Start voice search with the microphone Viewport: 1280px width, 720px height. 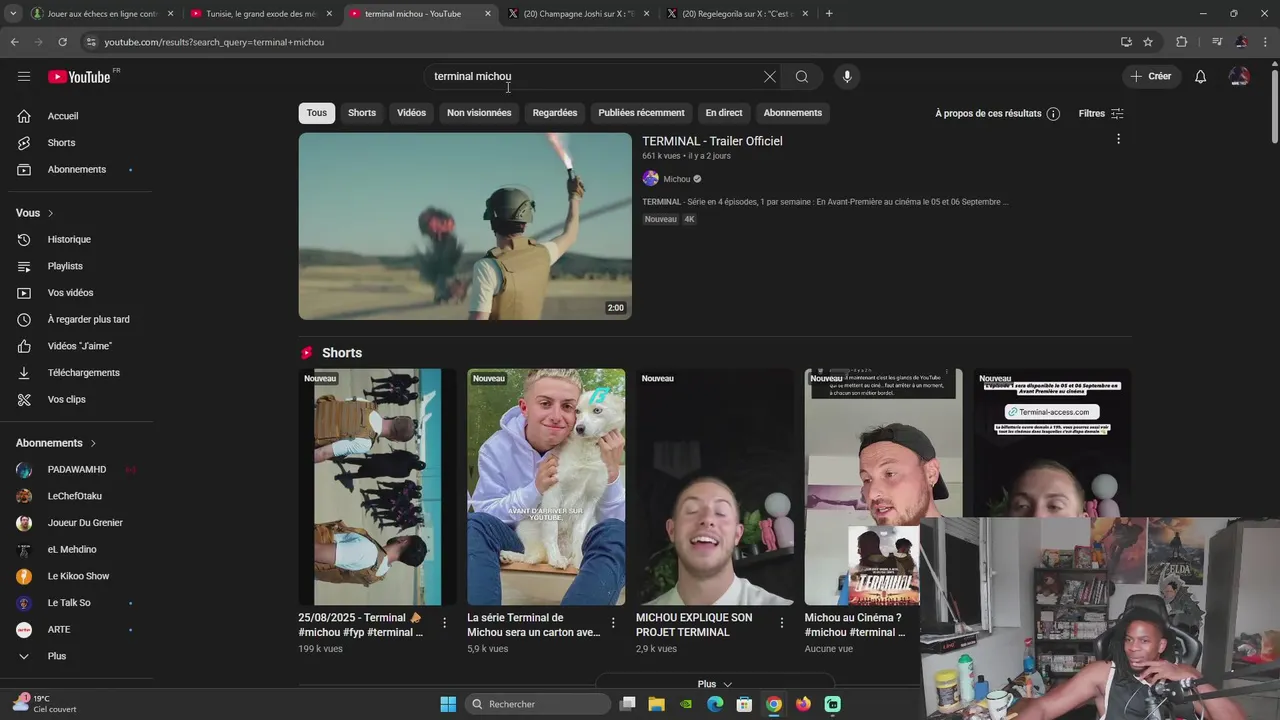pyautogui.click(x=847, y=76)
